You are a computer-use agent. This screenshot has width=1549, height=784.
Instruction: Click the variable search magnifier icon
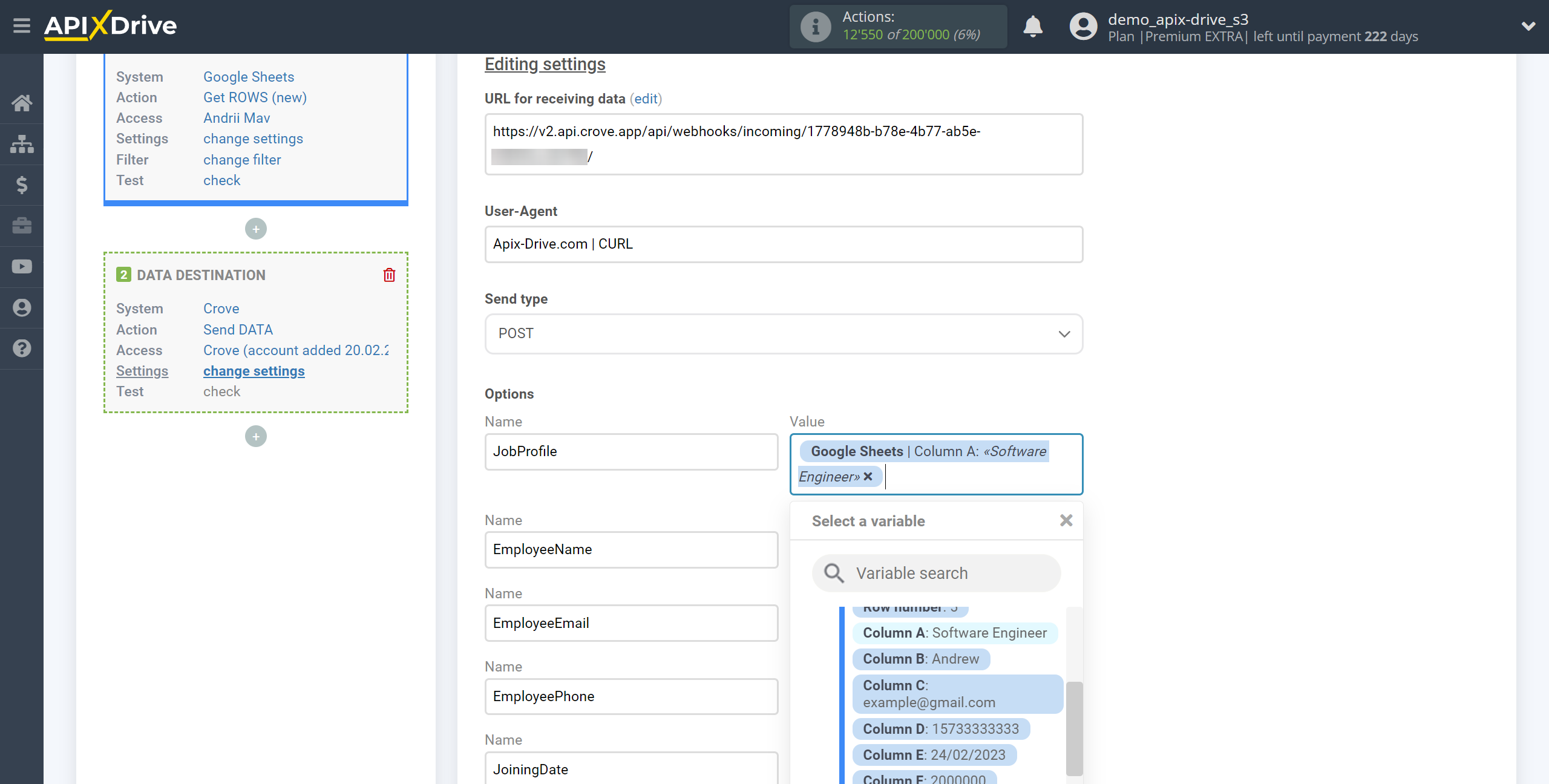(x=834, y=573)
